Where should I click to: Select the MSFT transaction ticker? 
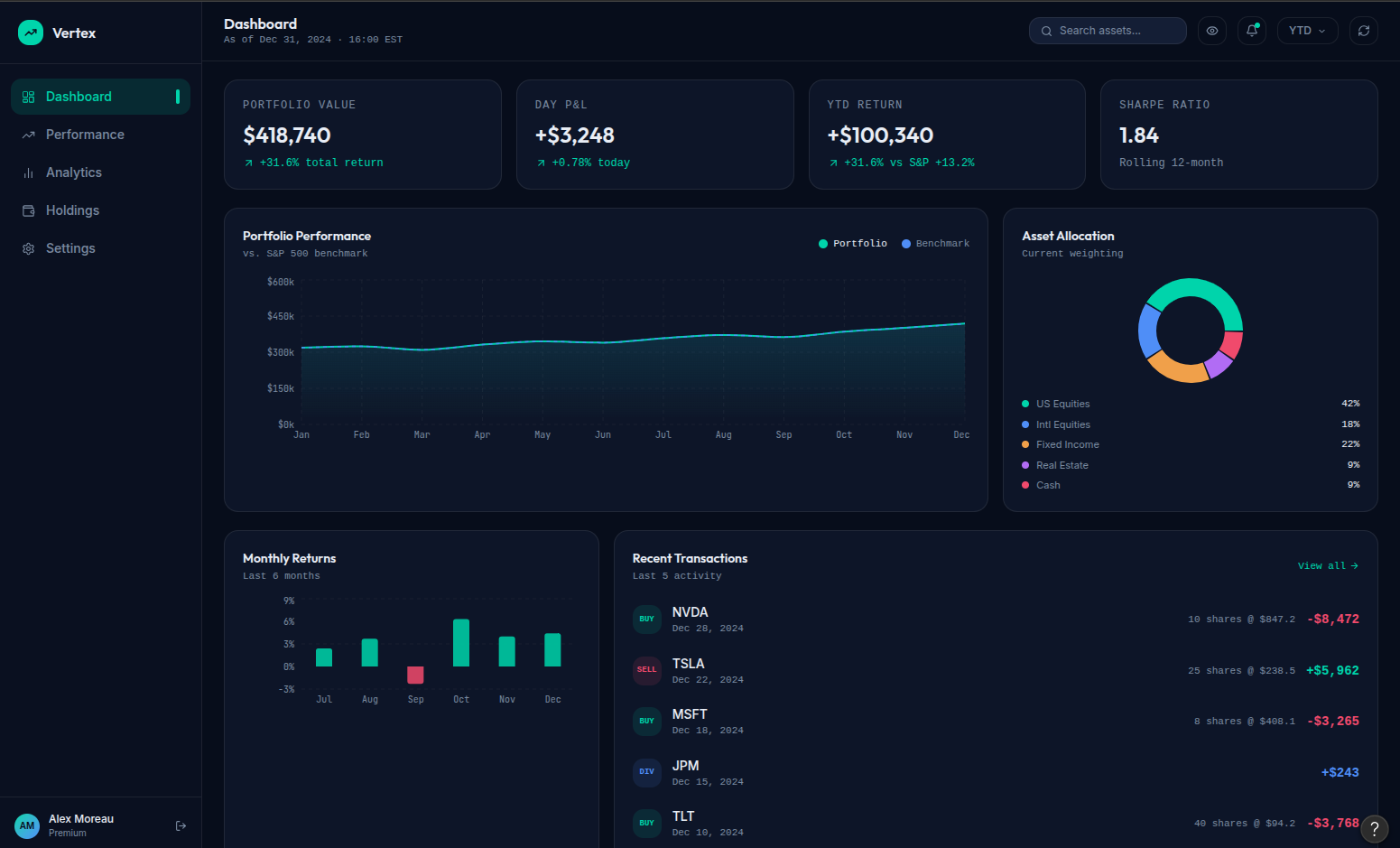pyautogui.click(x=690, y=714)
